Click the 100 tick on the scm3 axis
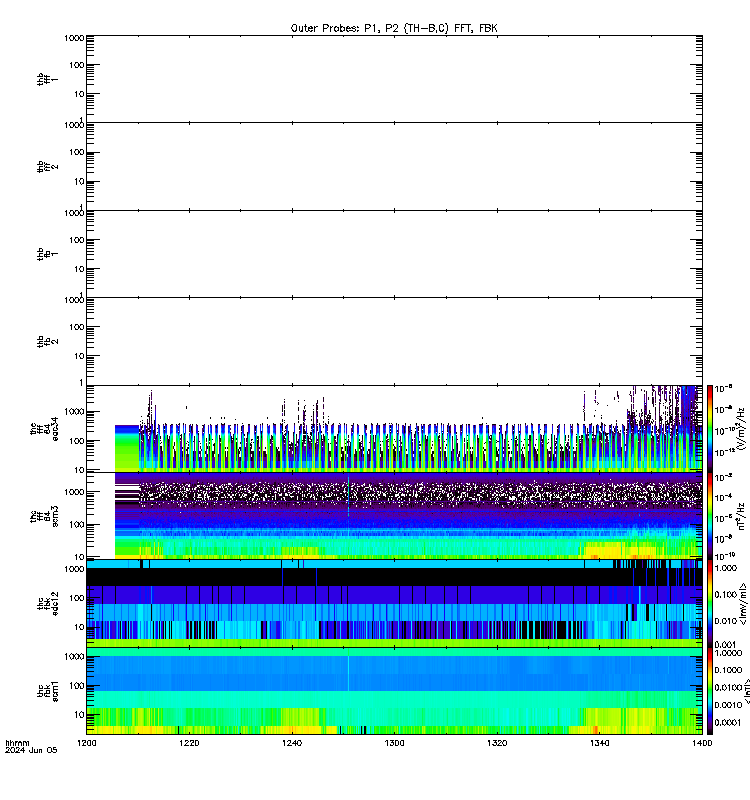 [77, 524]
